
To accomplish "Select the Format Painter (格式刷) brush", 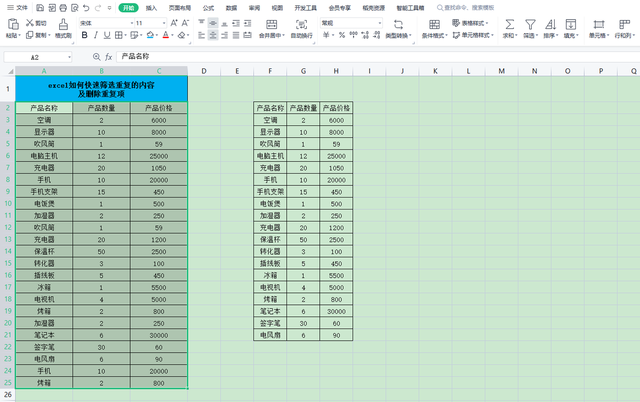I will 63,28.
